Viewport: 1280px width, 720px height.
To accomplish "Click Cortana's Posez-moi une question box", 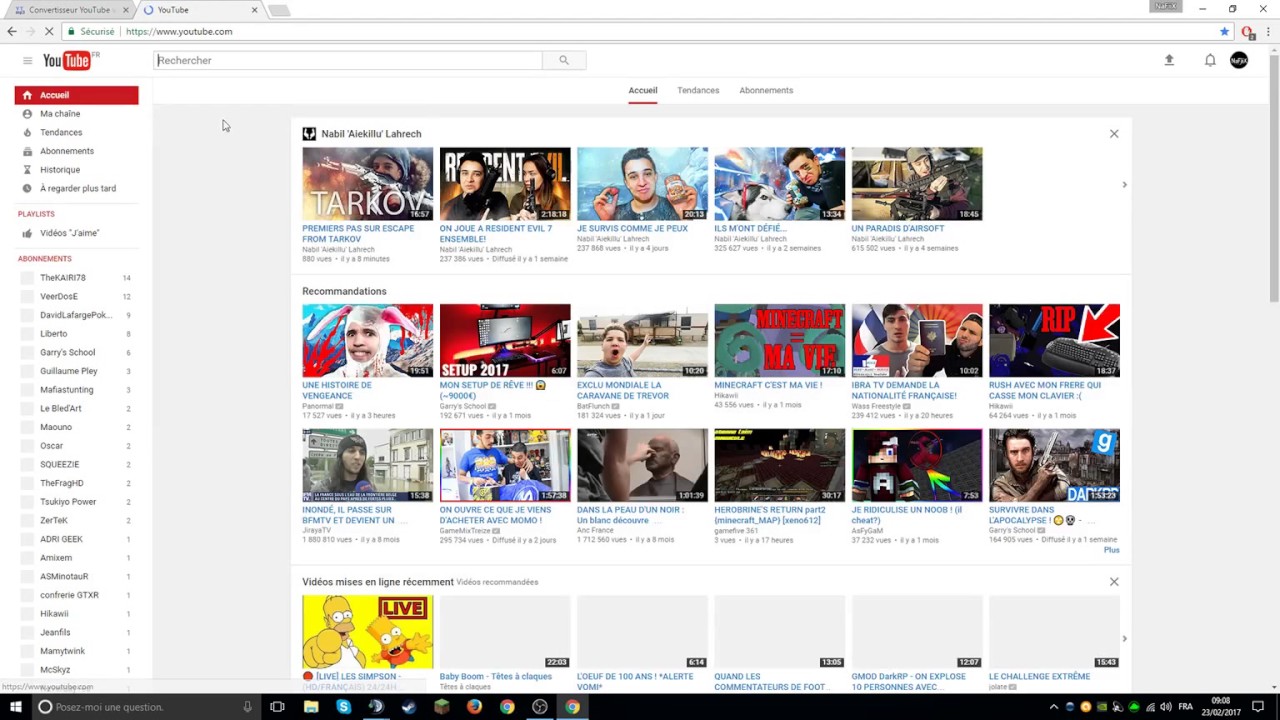I will (146, 707).
